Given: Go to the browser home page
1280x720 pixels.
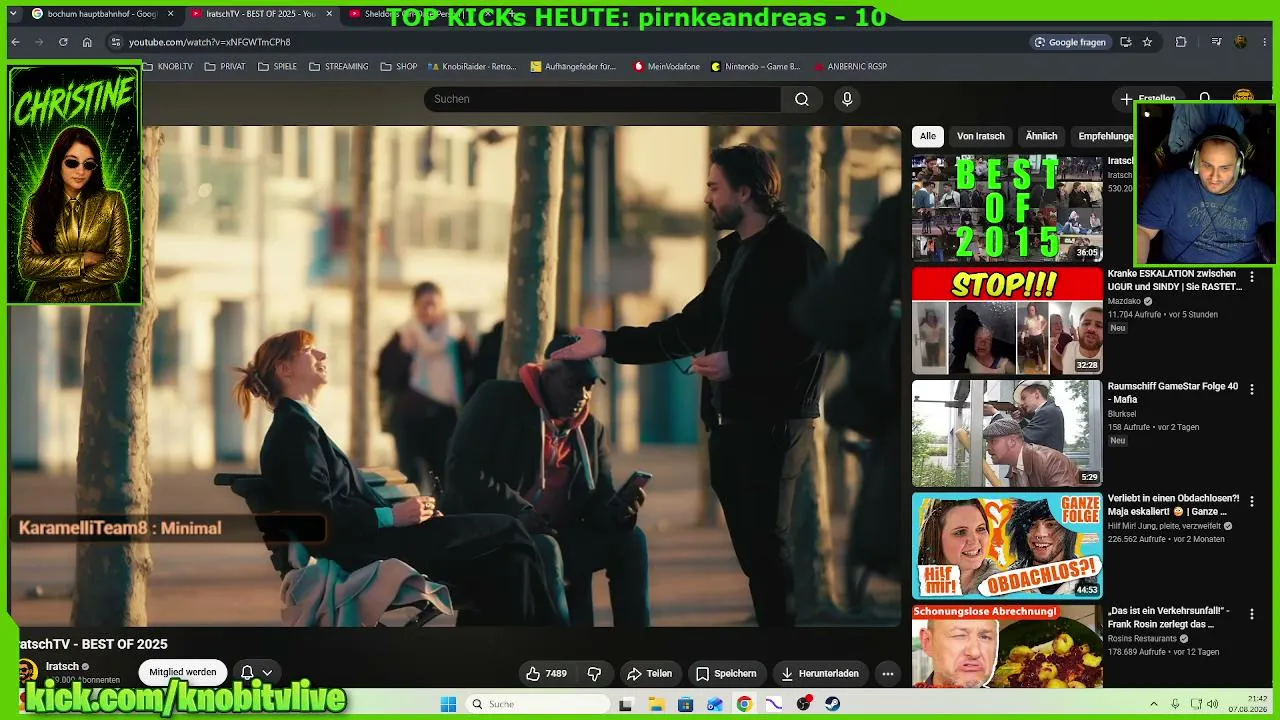Looking at the screenshot, I should tap(87, 42).
